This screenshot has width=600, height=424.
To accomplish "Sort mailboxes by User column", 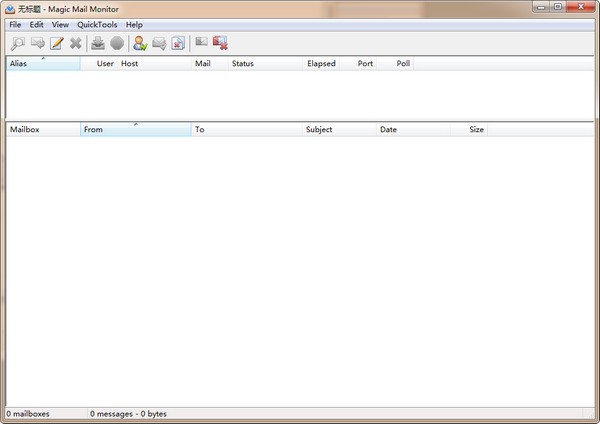I will point(99,64).
